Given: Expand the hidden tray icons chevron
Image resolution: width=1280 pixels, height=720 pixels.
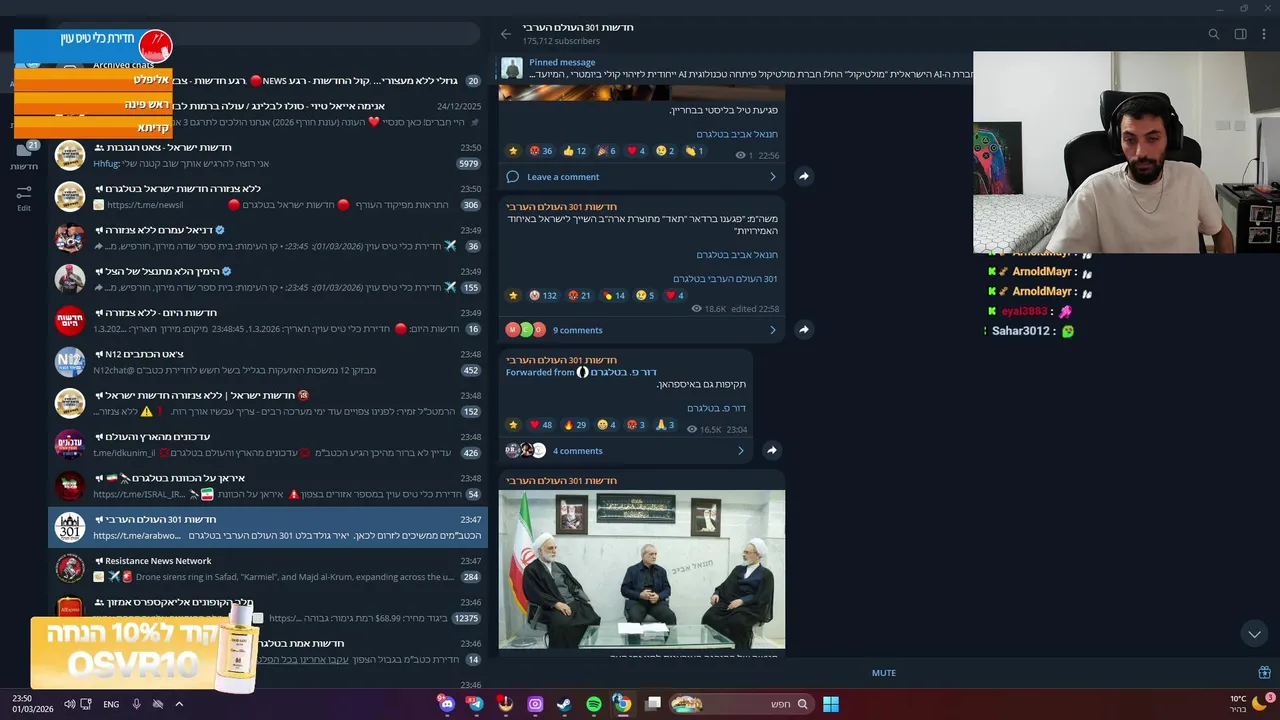Looking at the screenshot, I should 179,704.
